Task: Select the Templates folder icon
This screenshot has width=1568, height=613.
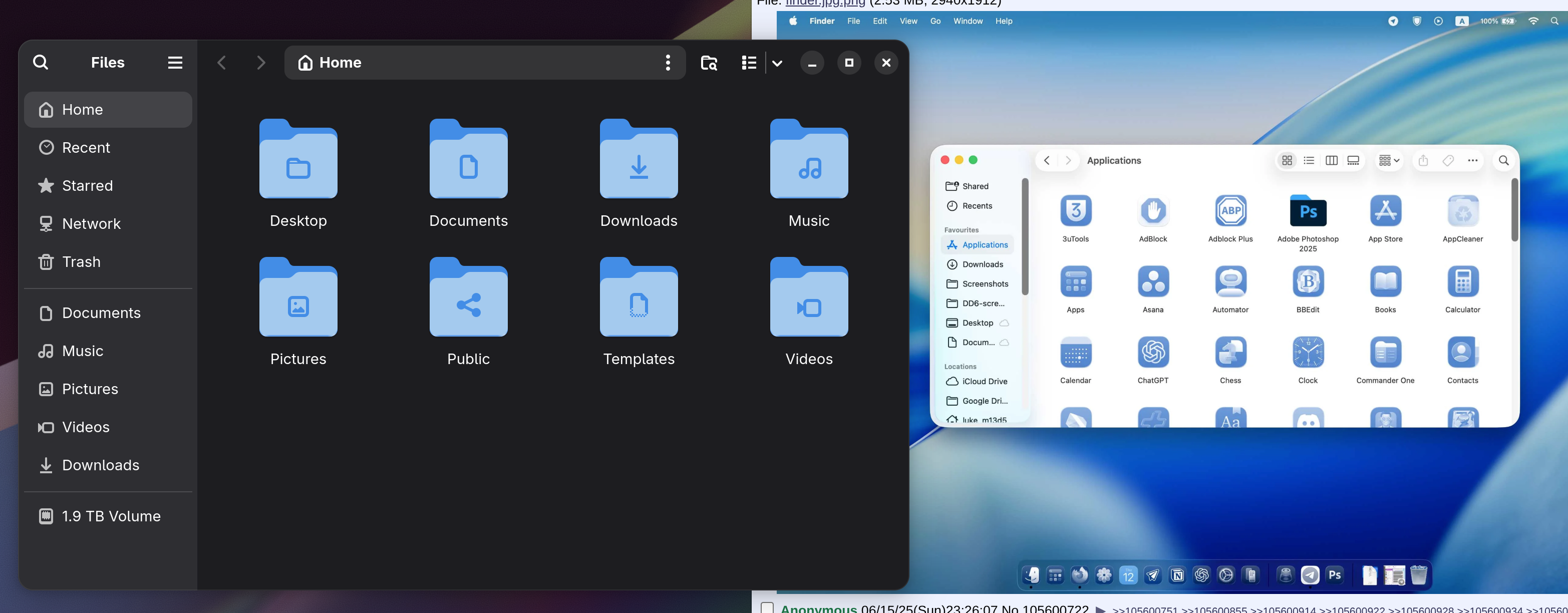Action: pyautogui.click(x=639, y=297)
